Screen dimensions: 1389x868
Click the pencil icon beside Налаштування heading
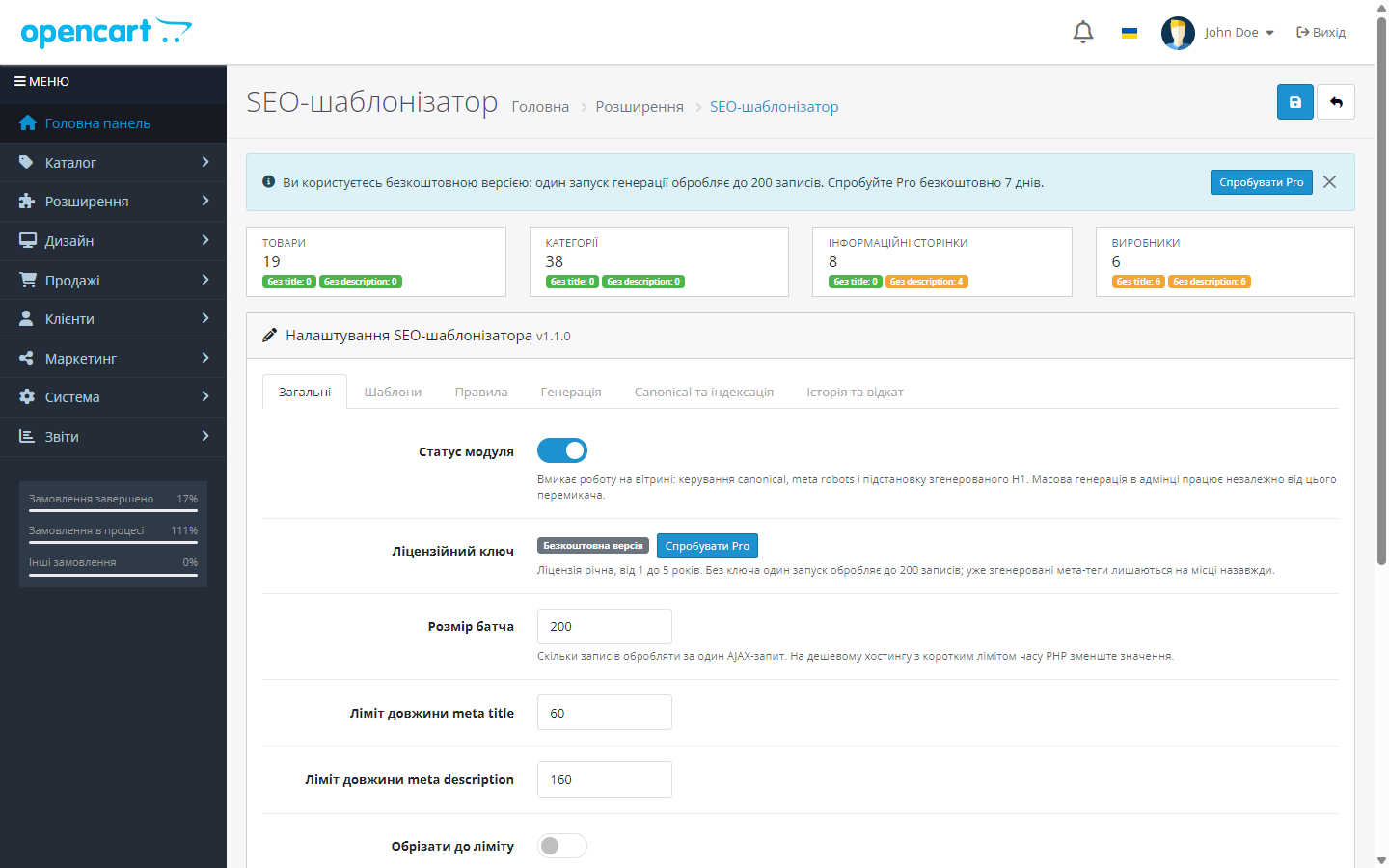pos(270,336)
